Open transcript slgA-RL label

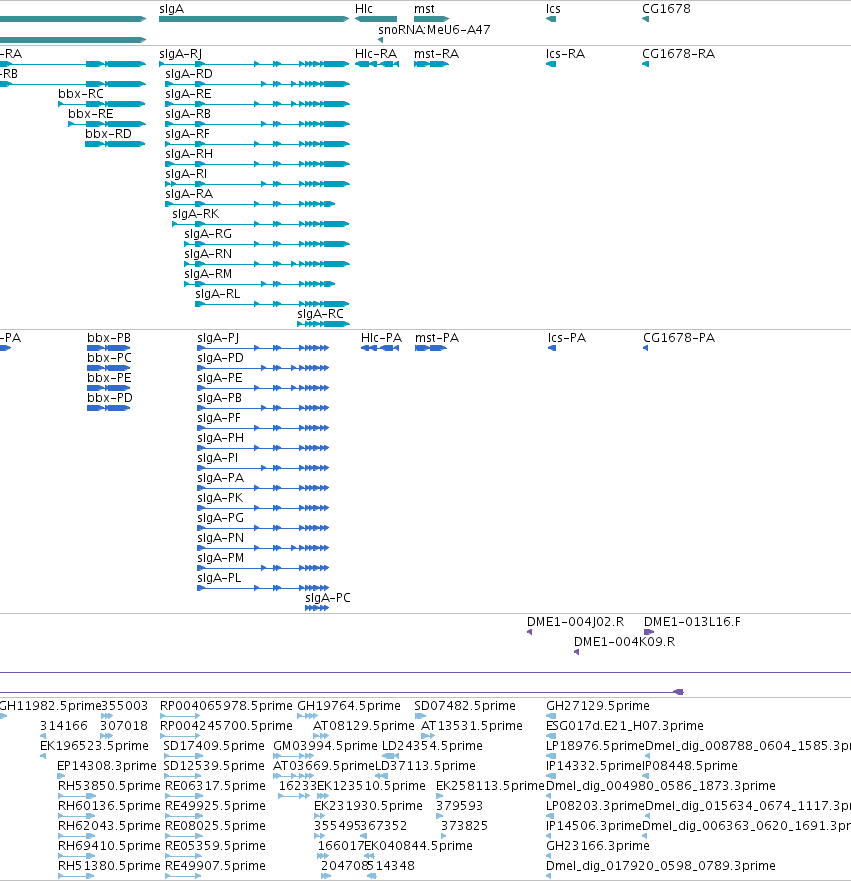coord(217,294)
